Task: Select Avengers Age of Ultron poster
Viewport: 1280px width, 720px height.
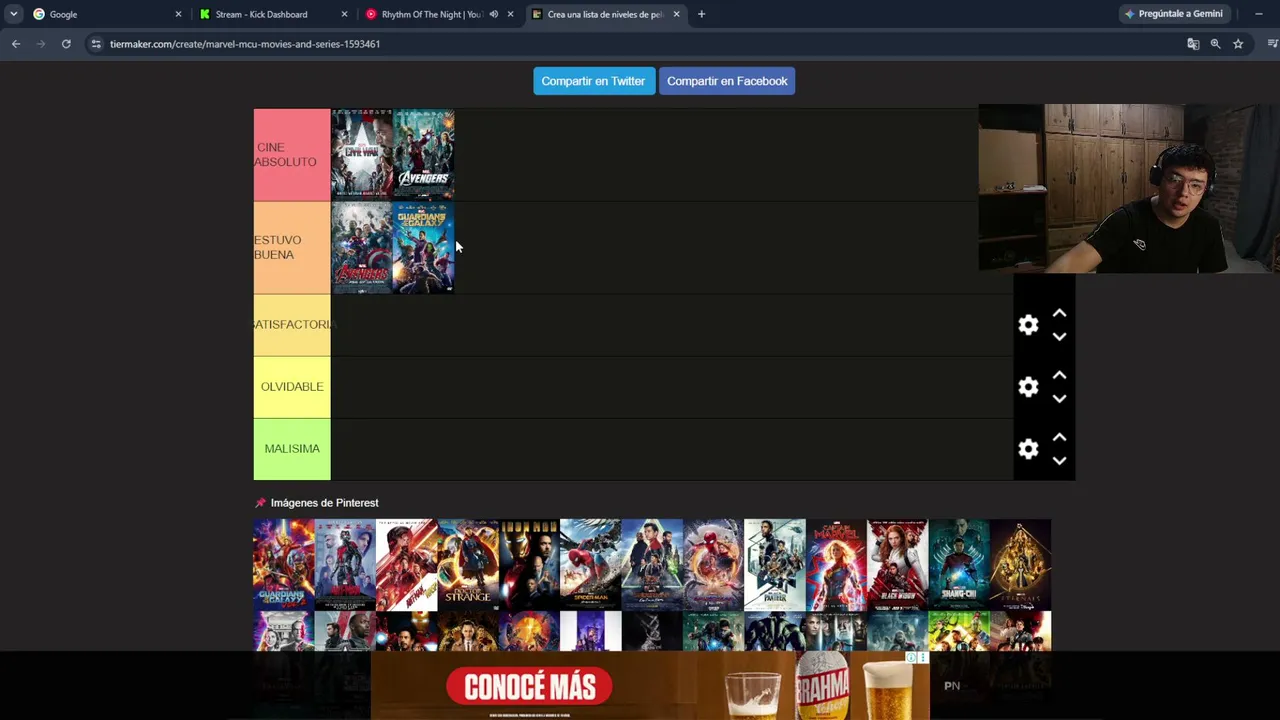Action: pos(362,247)
